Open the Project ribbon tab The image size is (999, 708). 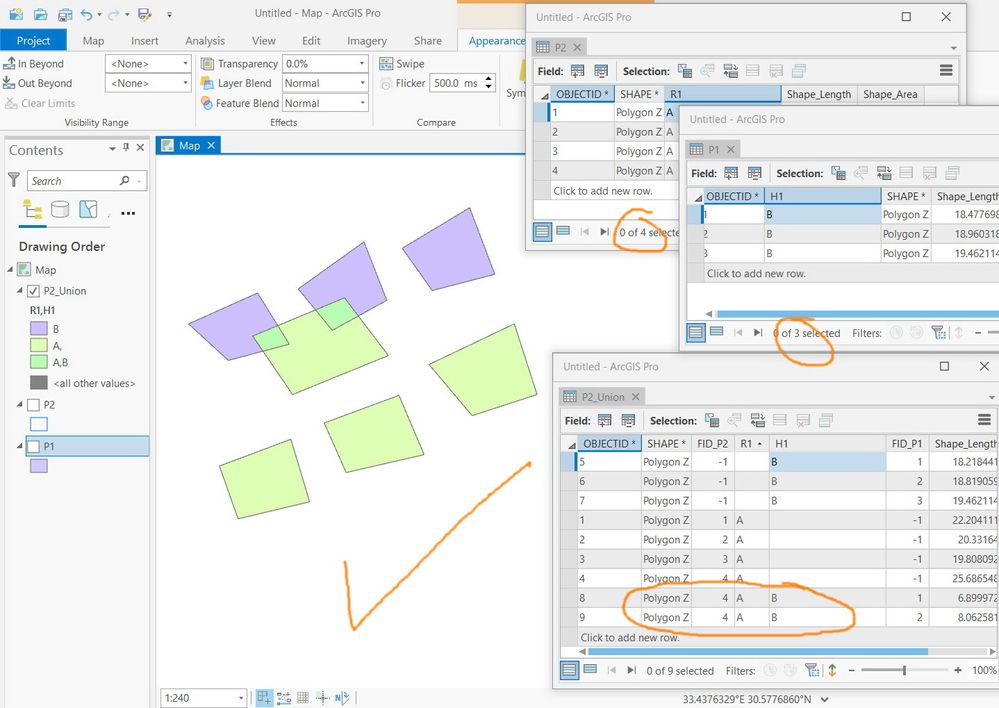pos(33,40)
